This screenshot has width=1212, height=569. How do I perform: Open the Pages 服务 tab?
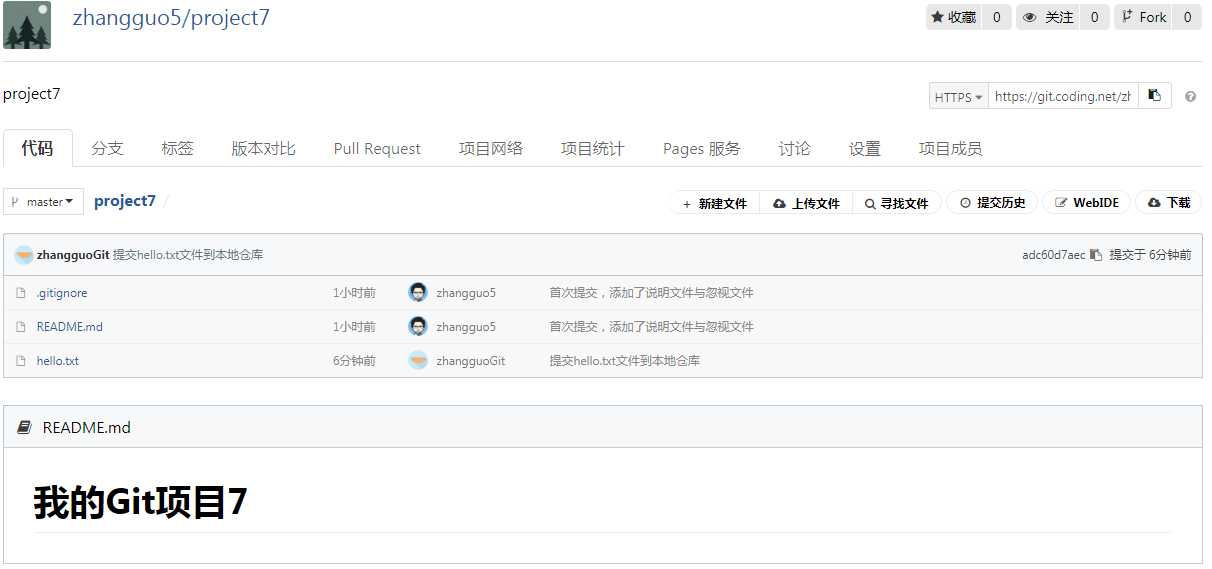[702, 149]
